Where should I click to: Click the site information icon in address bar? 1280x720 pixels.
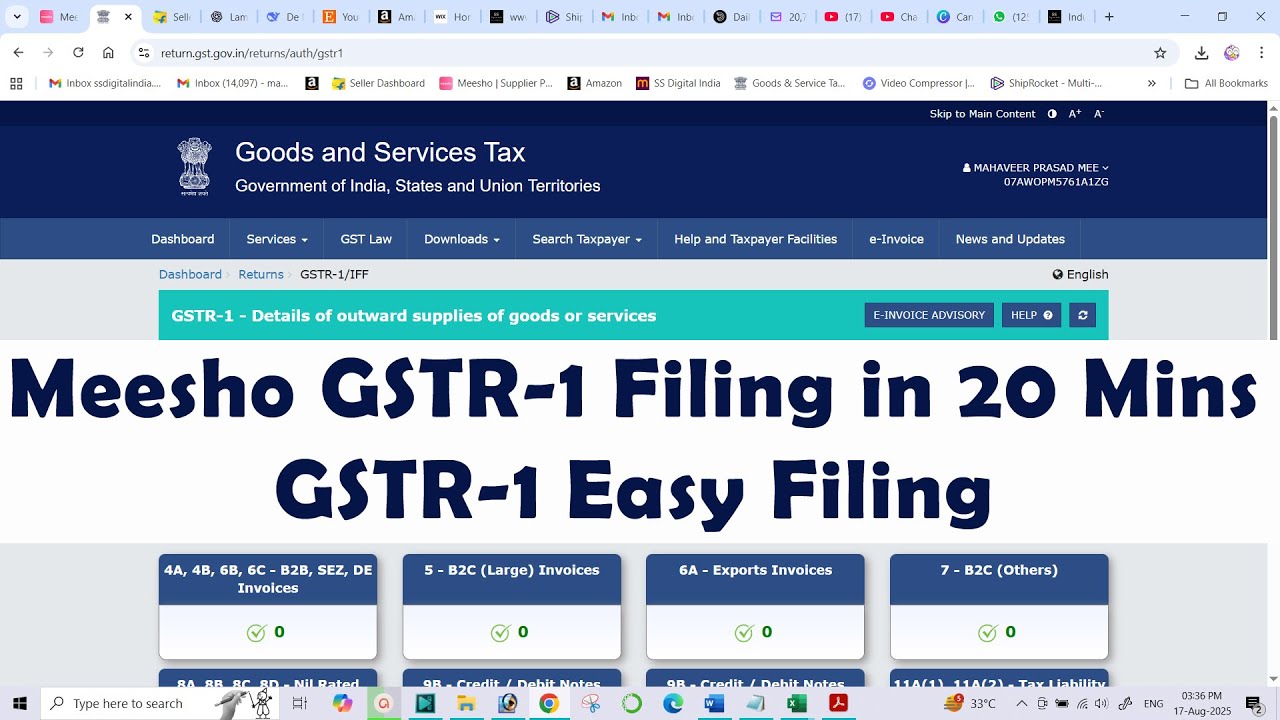tap(144, 53)
